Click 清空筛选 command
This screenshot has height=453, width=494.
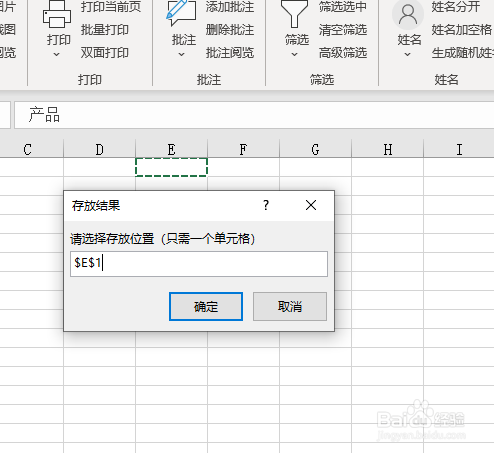pyautogui.click(x=343, y=30)
